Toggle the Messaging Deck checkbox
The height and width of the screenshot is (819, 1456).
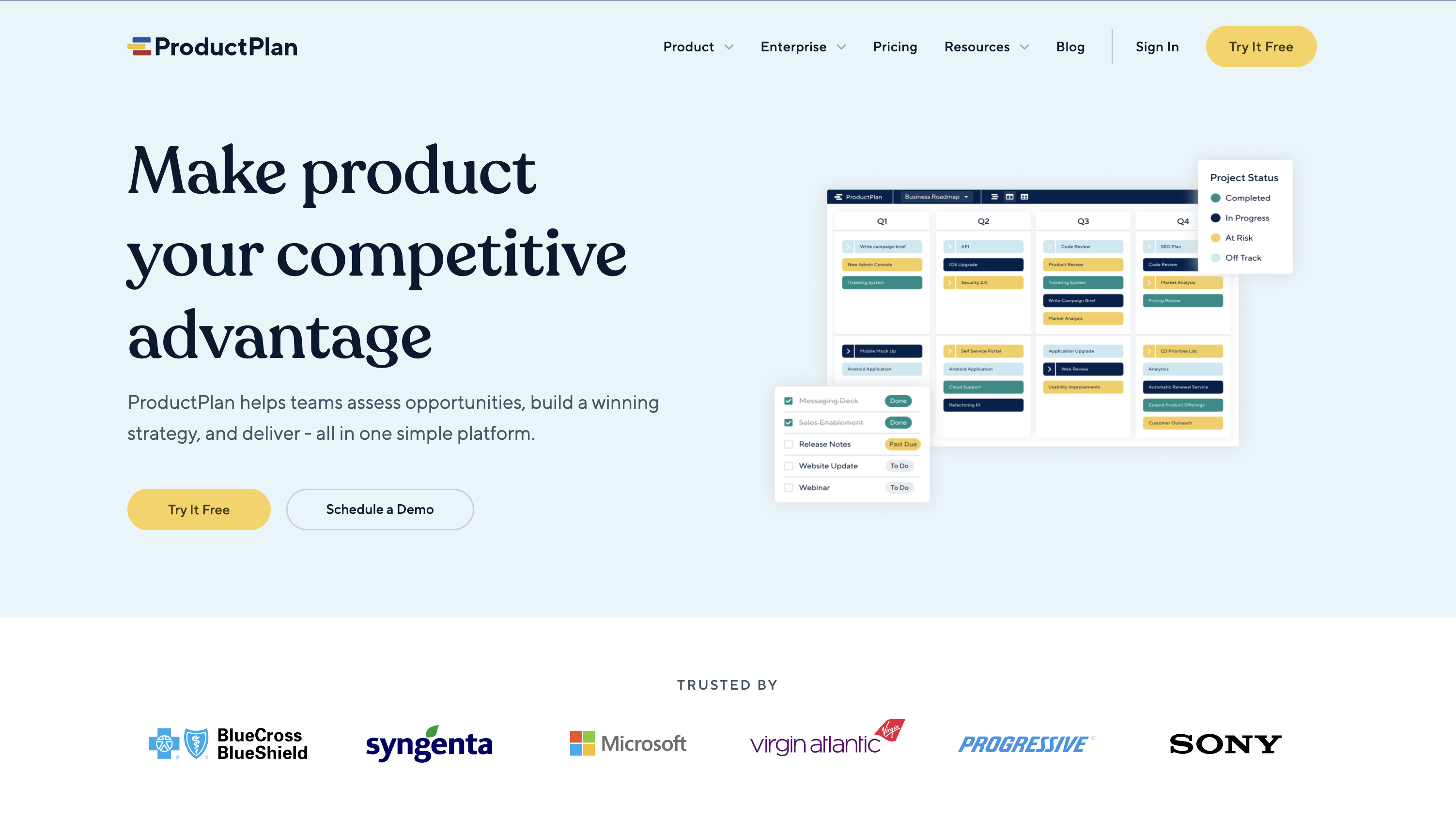tap(788, 401)
